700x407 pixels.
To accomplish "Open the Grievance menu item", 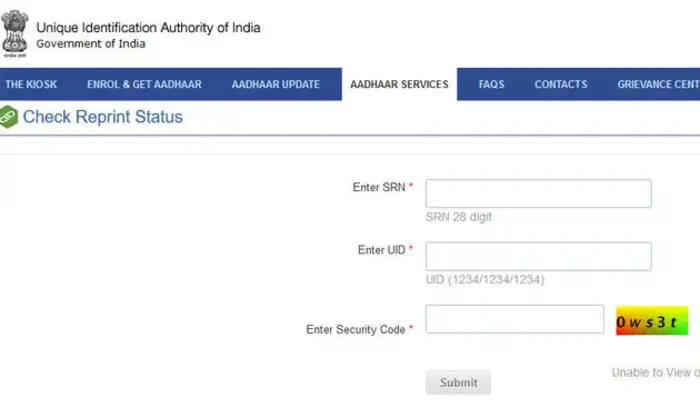I will [658, 85].
